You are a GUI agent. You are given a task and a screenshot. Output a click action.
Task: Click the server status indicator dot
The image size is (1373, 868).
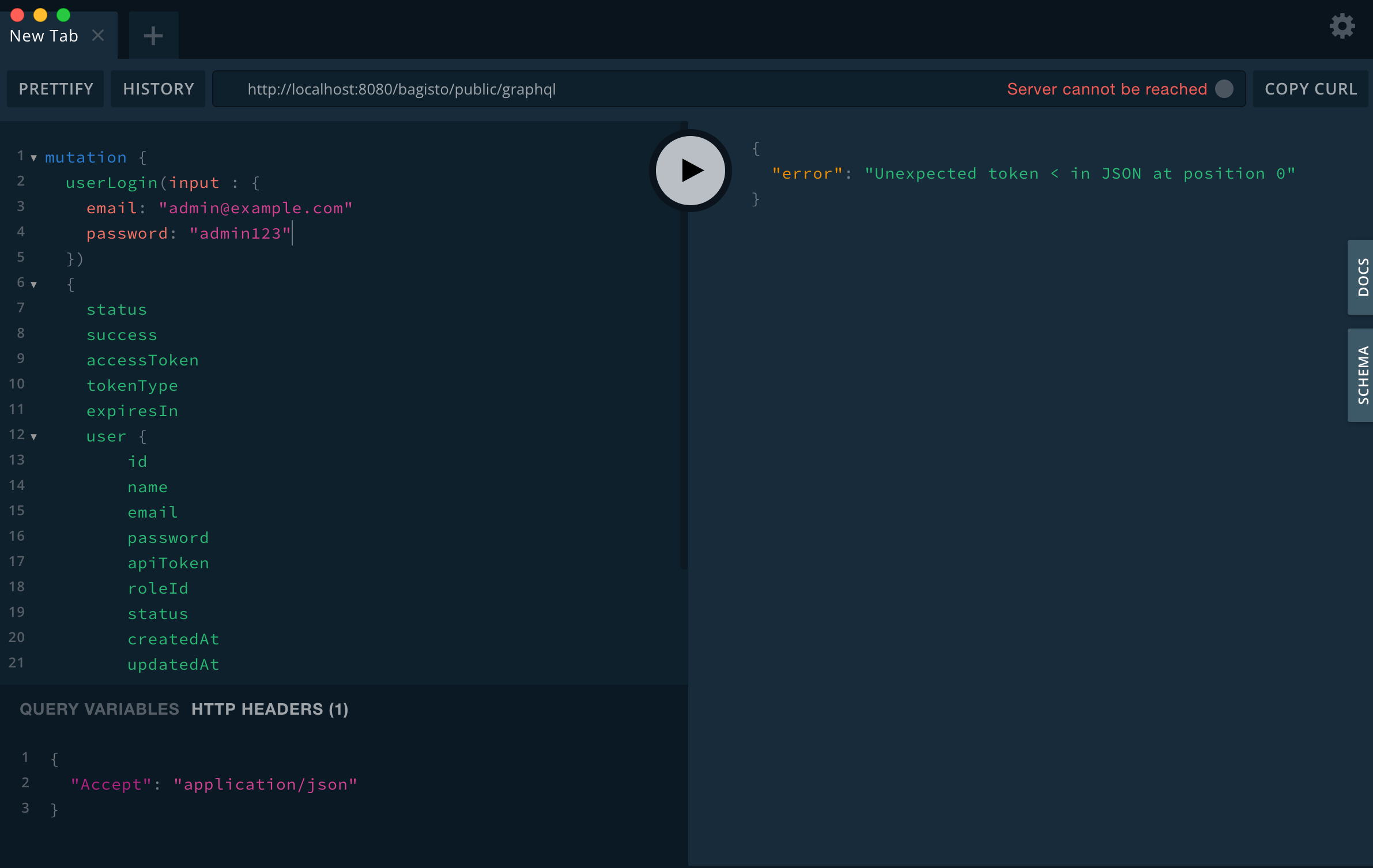click(1224, 89)
